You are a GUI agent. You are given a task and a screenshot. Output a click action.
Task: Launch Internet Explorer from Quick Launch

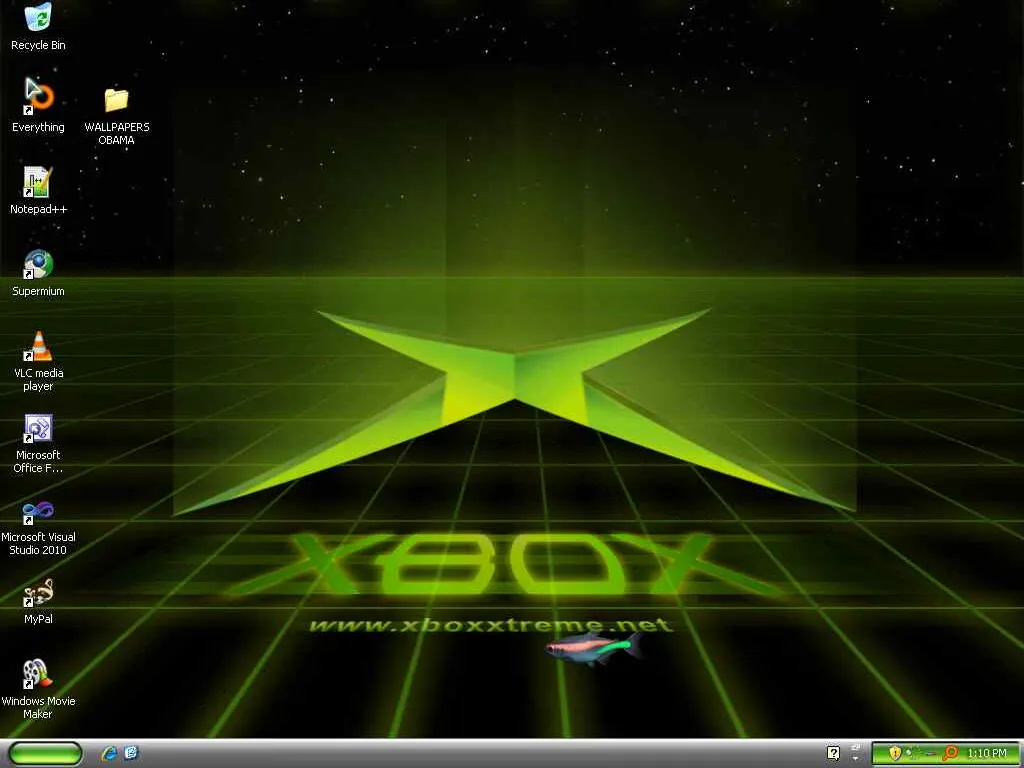click(x=108, y=753)
